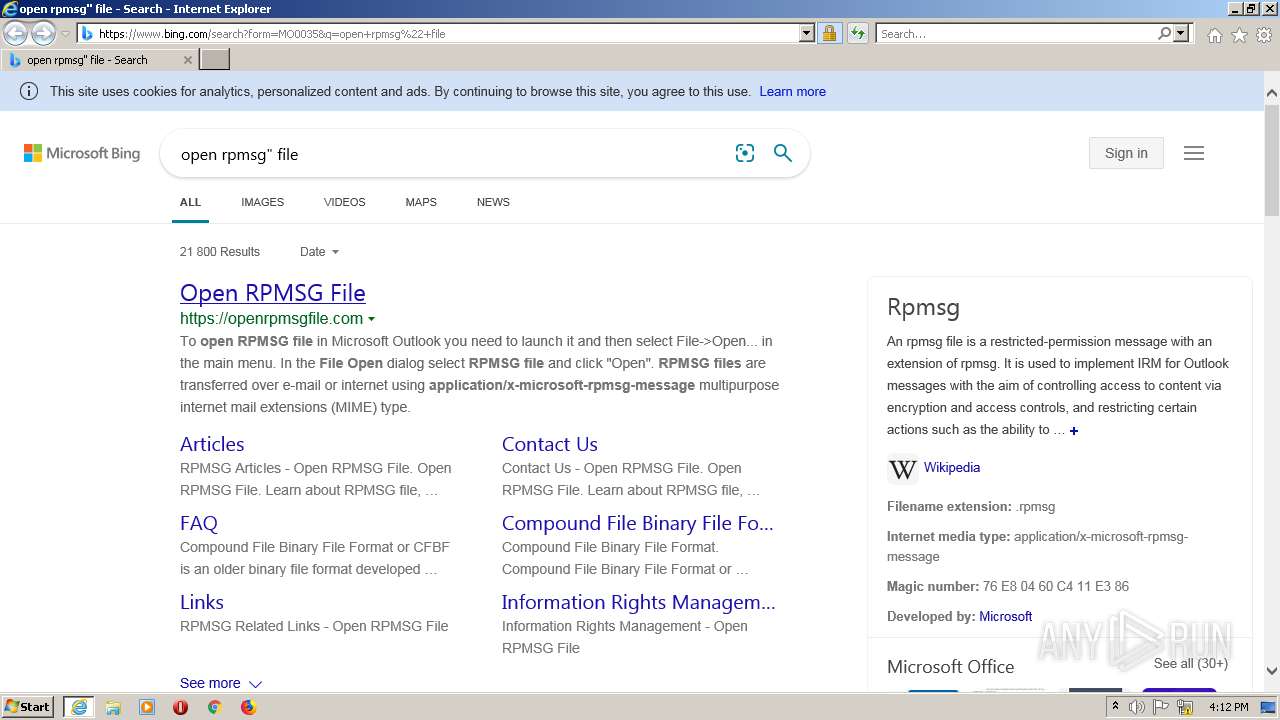Open the Microsoft developer link
This screenshot has height=720, width=1280.
(1005, 616)
